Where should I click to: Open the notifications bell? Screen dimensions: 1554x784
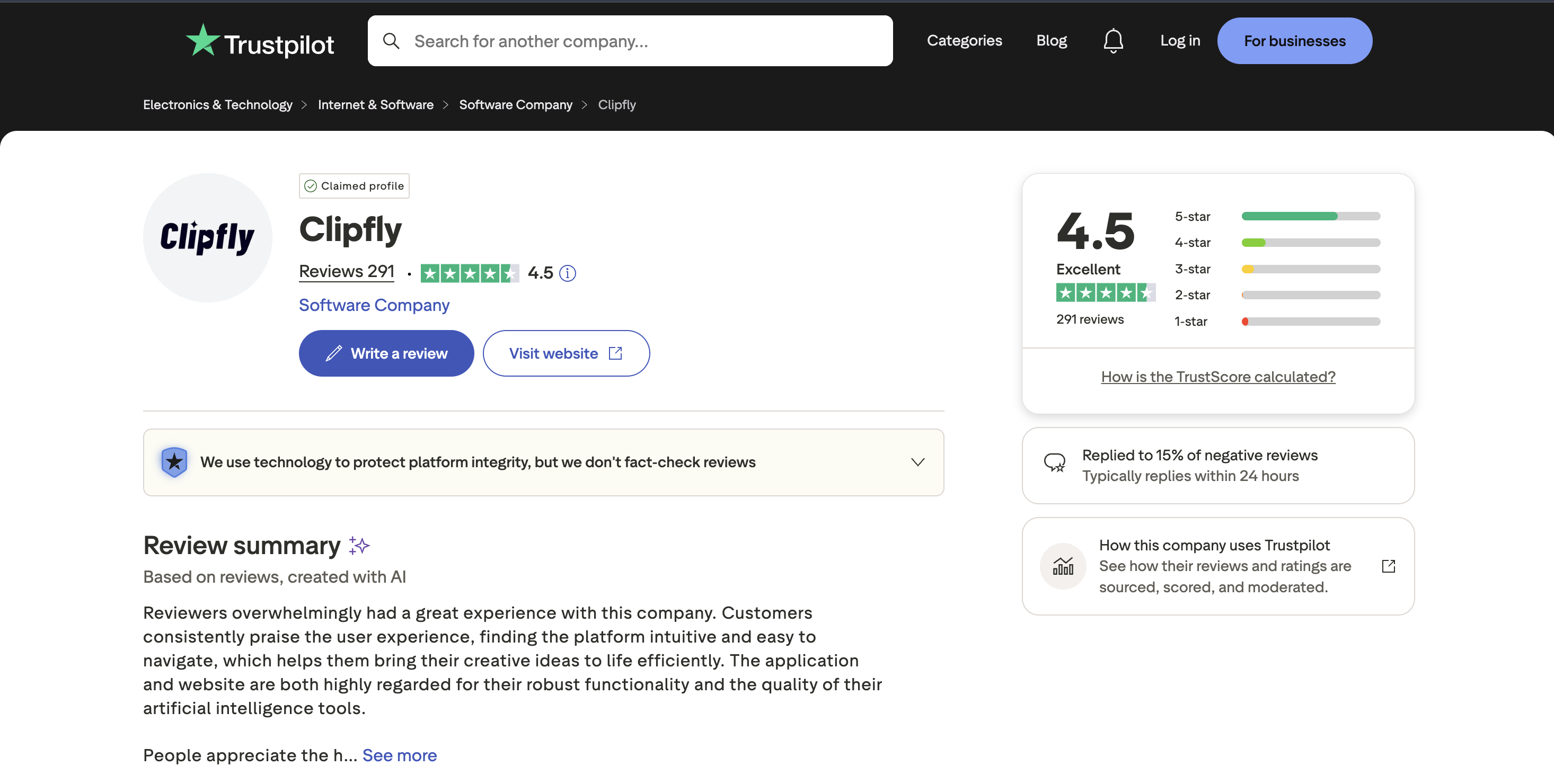[x=1113, y=40]
